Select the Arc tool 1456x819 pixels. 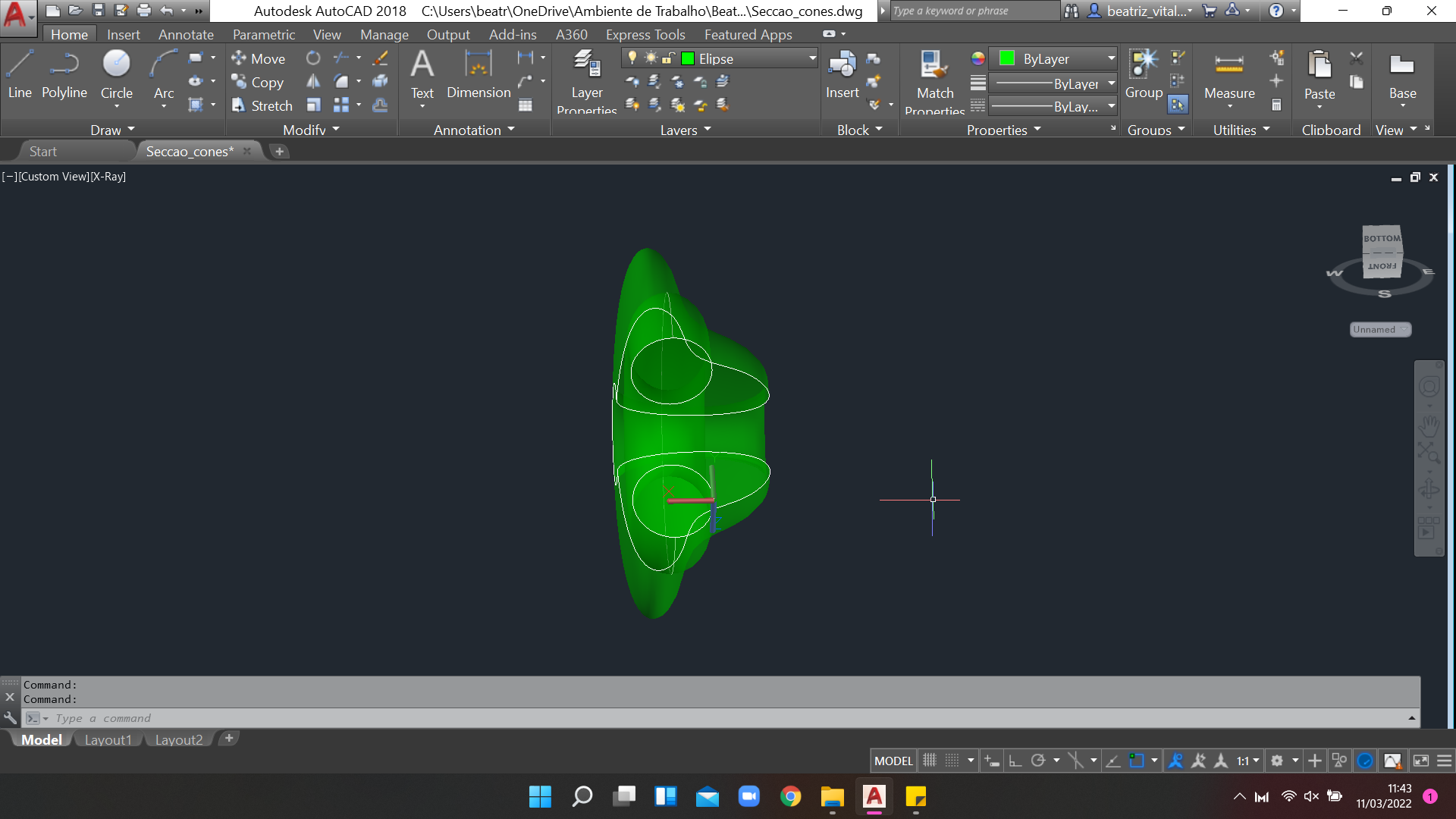[x=164, y=75]
